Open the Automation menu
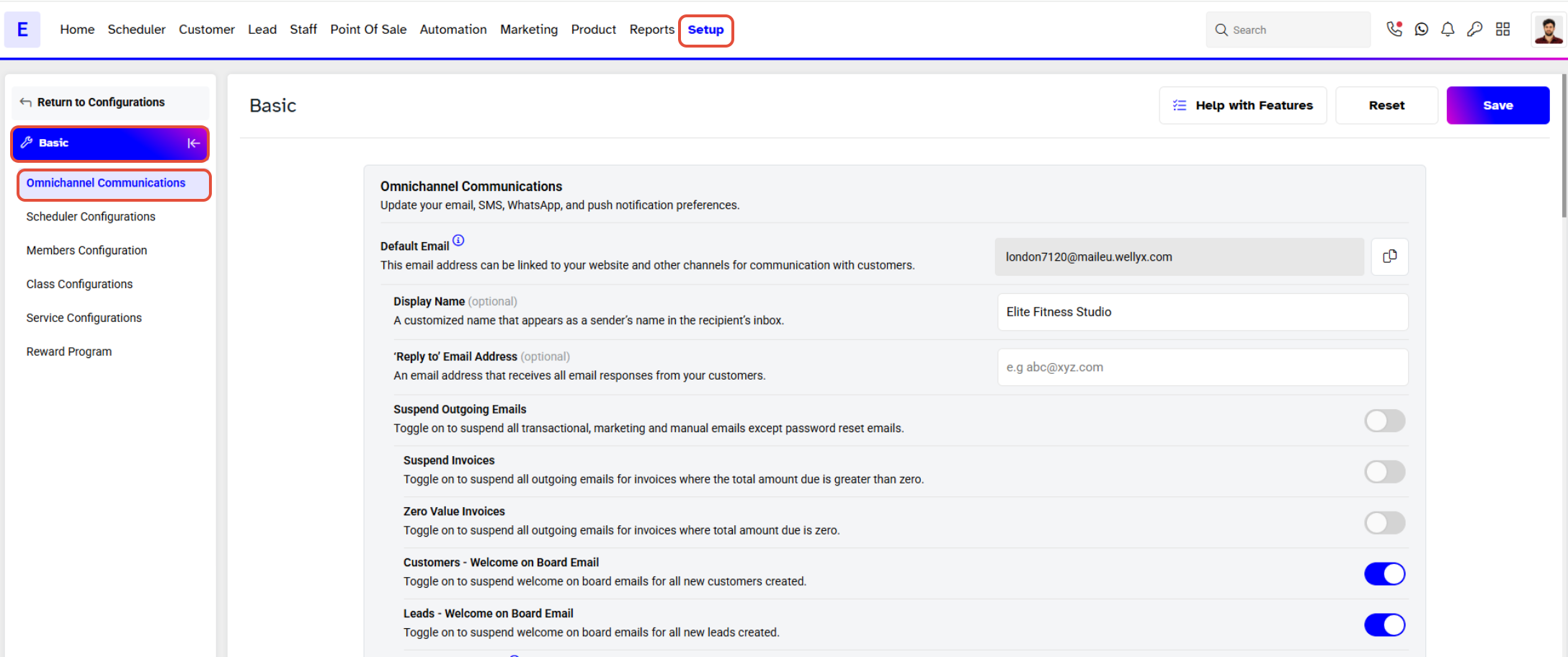The width and height of the screenshot is (1568, 657). (453, 30)
